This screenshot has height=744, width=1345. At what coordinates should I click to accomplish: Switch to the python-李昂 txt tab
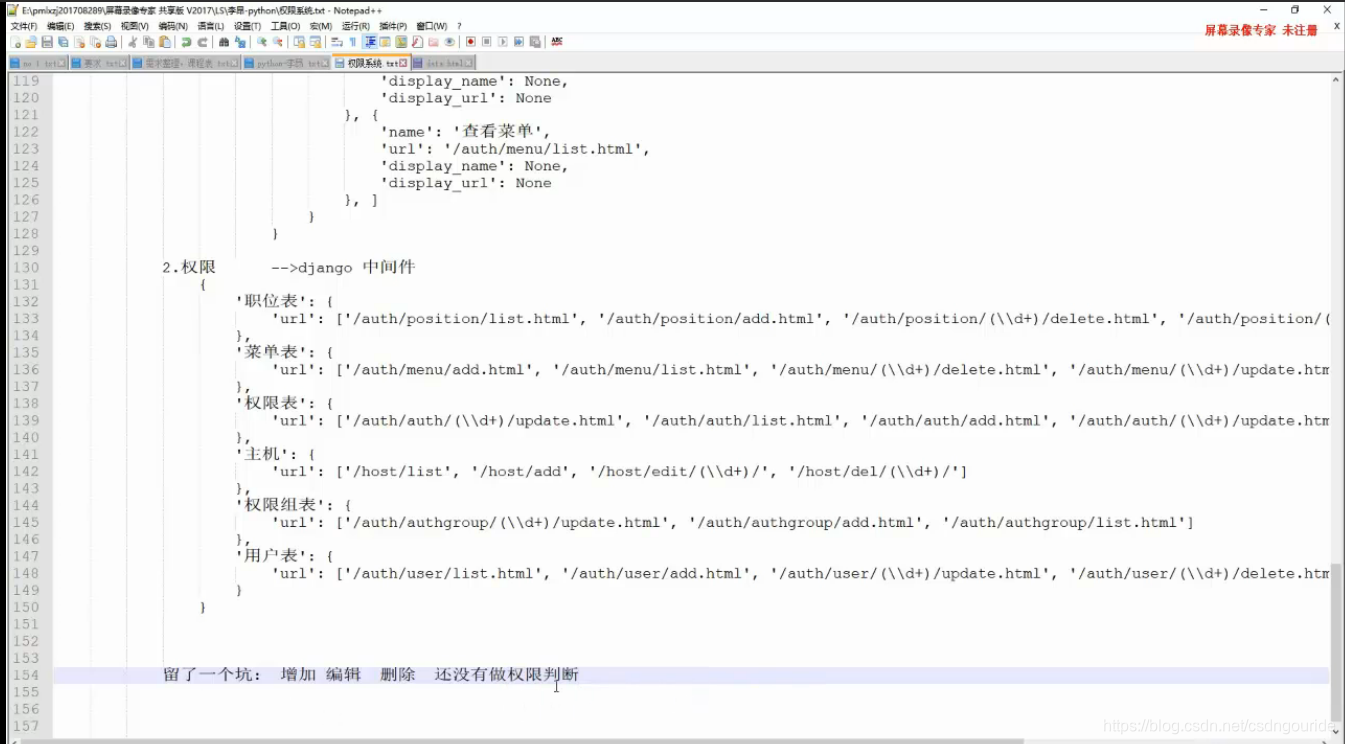pyautogui.click(x=286, y=63)
